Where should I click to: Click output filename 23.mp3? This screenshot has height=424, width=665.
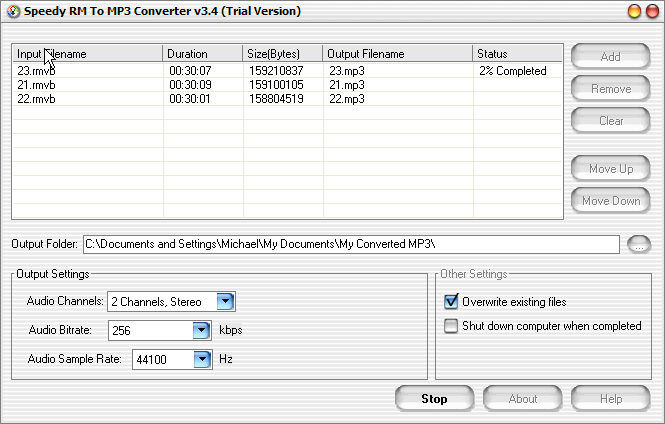[347, 71]
